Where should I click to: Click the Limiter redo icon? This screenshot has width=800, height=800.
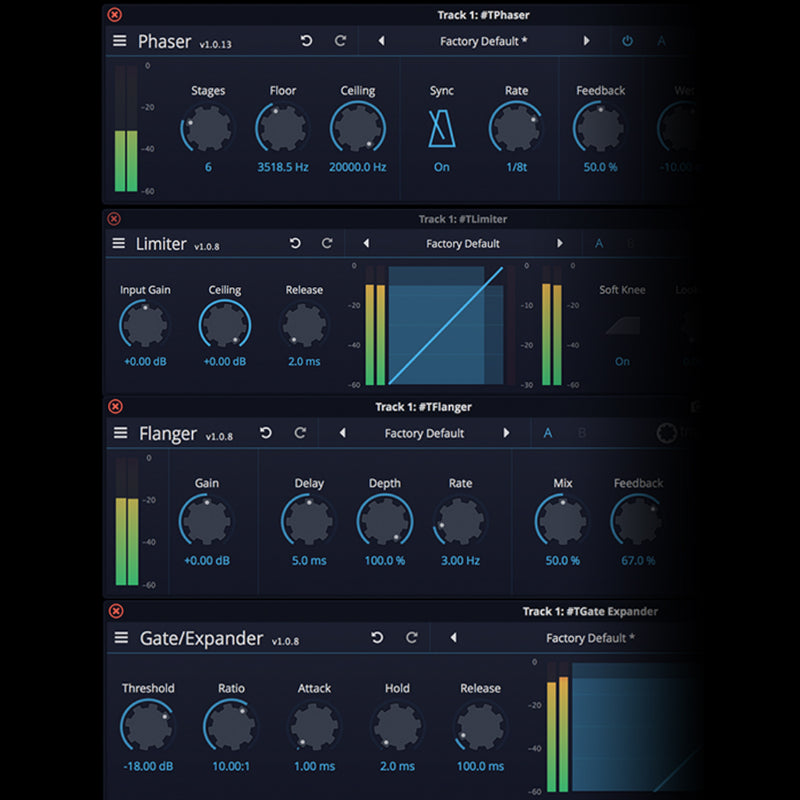coord(327,244)
